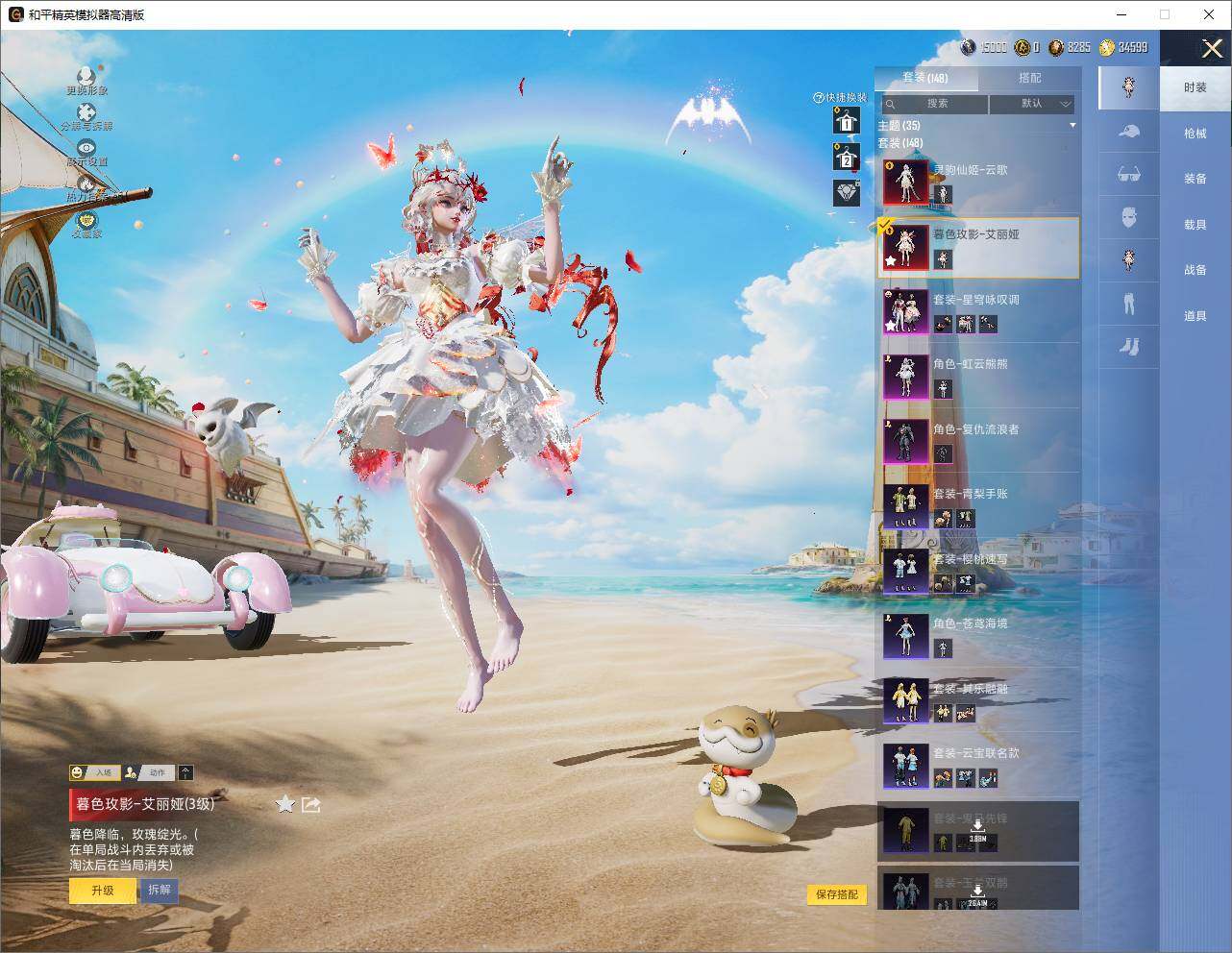Click the snake mascot on the beach
Screen dimensions: 1232x953
tap(744, 776)
